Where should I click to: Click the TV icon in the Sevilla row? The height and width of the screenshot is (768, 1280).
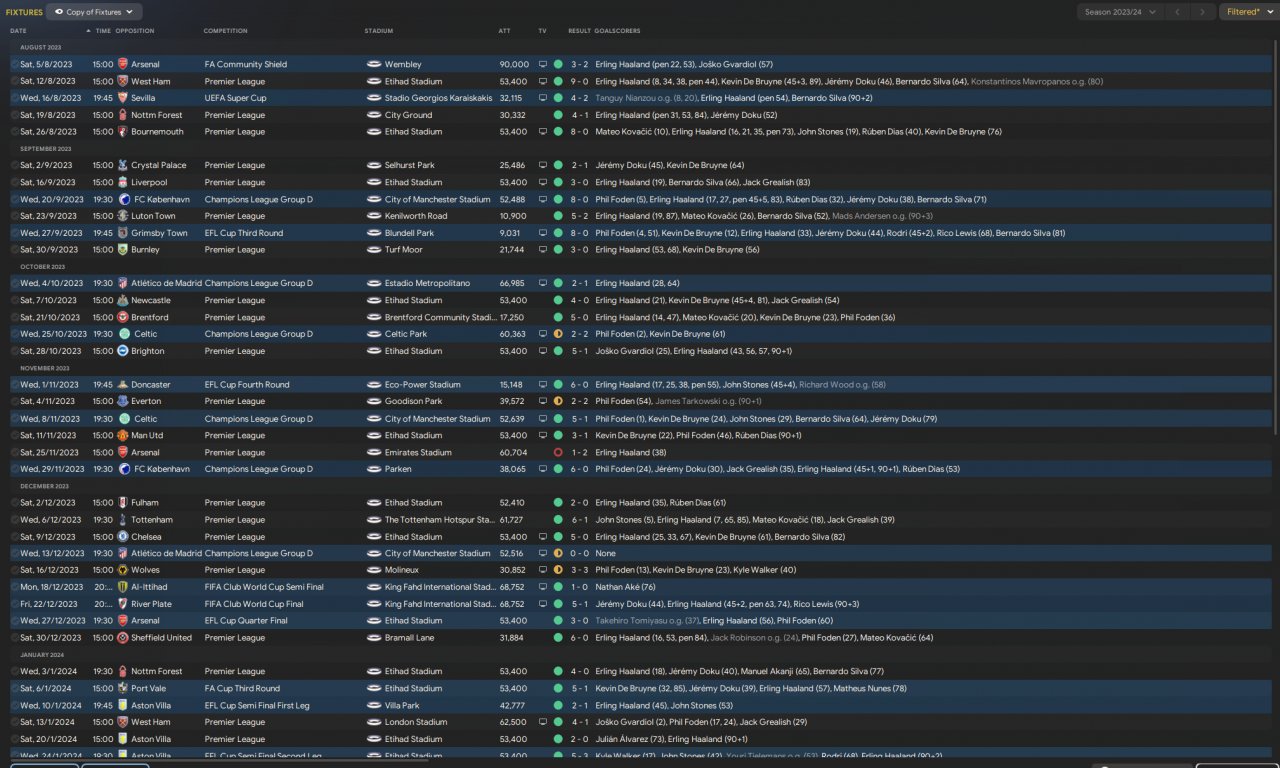pyautogui.click(x=543, y=98)
